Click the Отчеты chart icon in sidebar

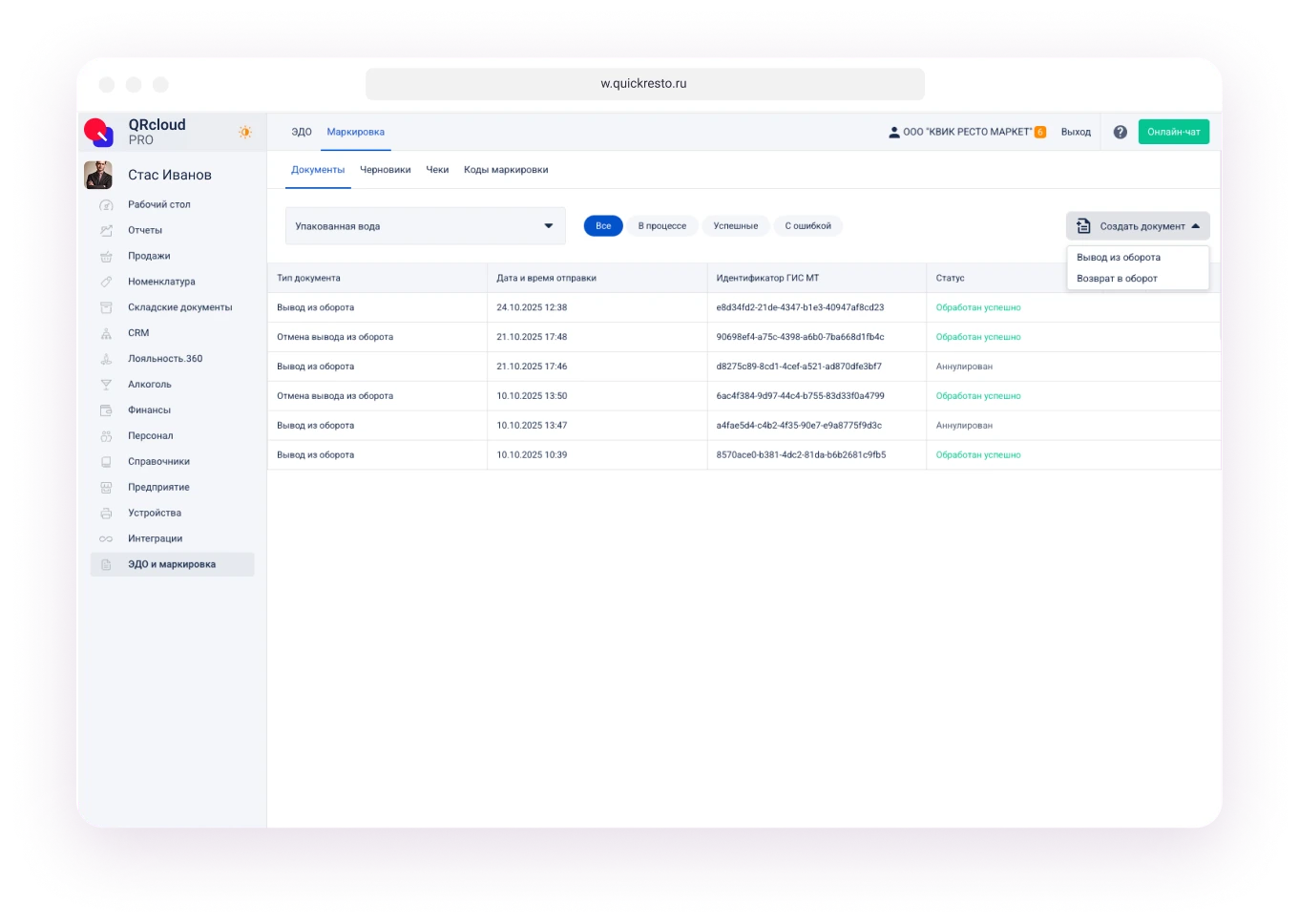pos(107,230)
